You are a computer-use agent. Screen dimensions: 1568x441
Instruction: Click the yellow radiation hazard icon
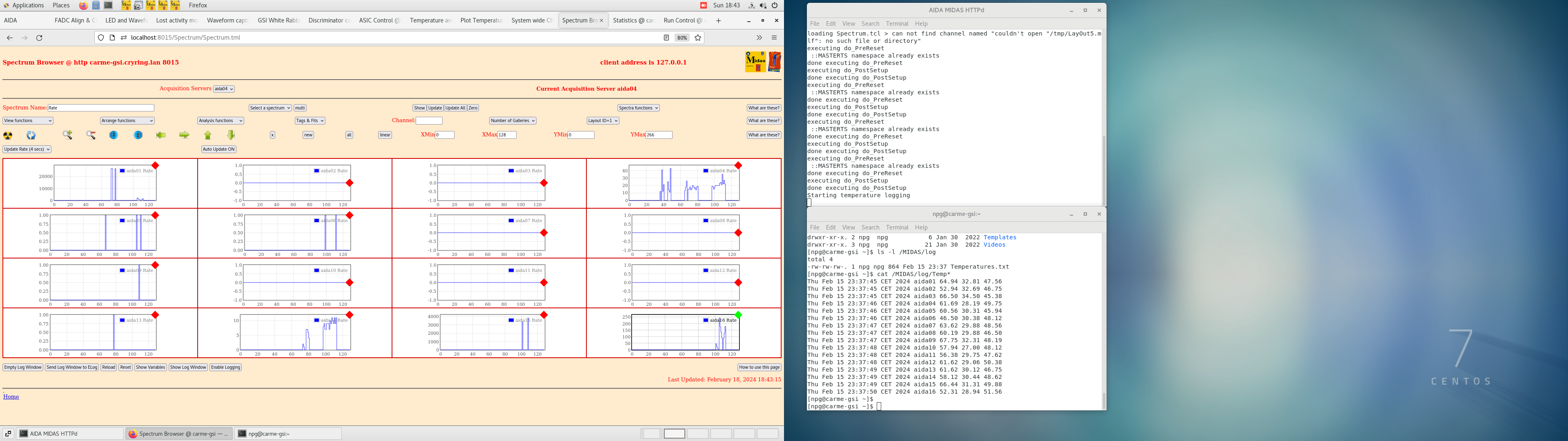pyautogui.click(x=8, y=135)
